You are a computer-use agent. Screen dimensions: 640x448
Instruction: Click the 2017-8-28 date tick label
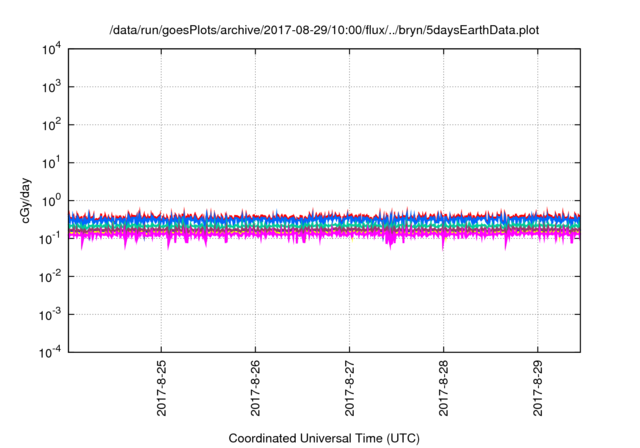pyautogui.click(x=444, y=388)
